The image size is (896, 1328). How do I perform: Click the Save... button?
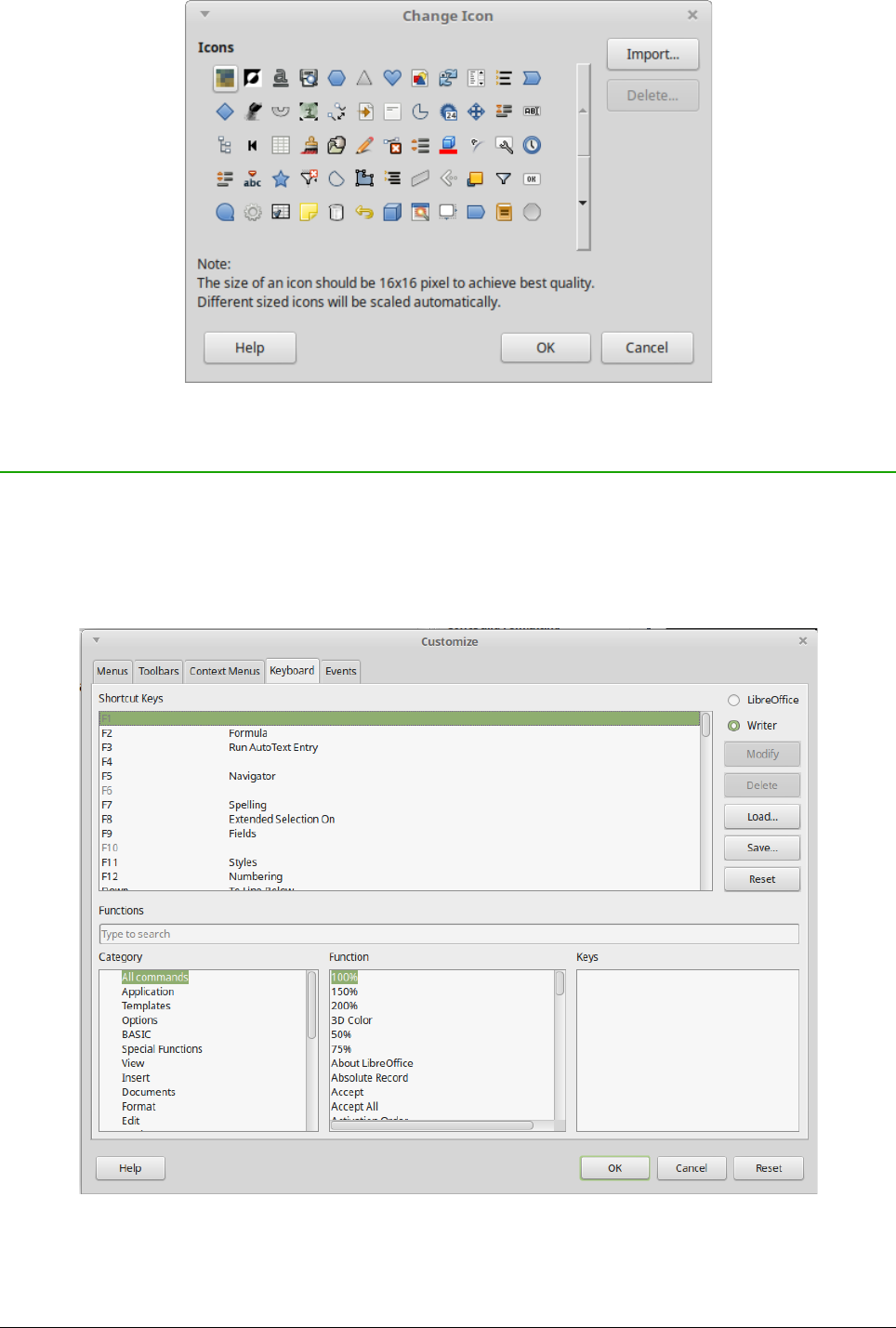coord(762,848)
